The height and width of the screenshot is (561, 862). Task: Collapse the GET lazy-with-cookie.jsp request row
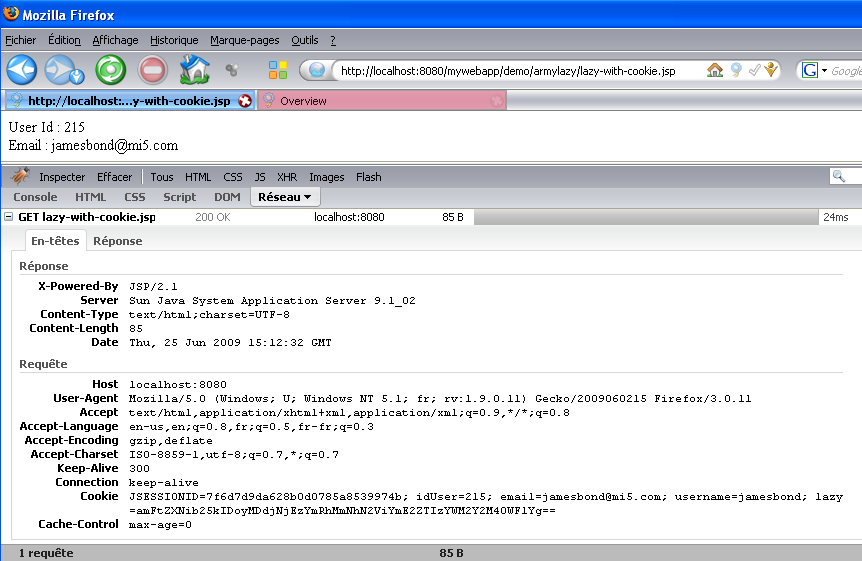[9, 217]
